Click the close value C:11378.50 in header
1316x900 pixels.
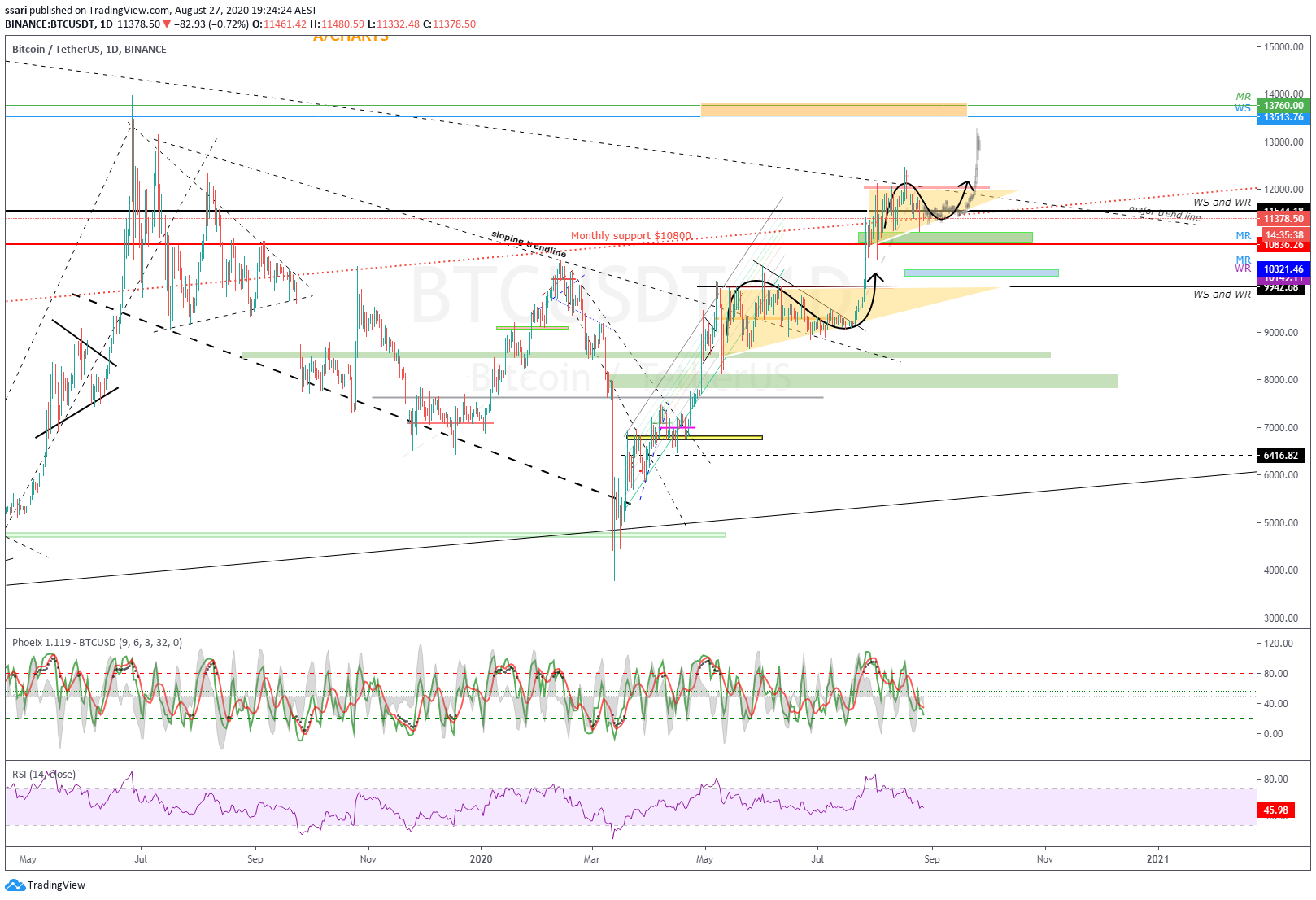click(449, 24)
